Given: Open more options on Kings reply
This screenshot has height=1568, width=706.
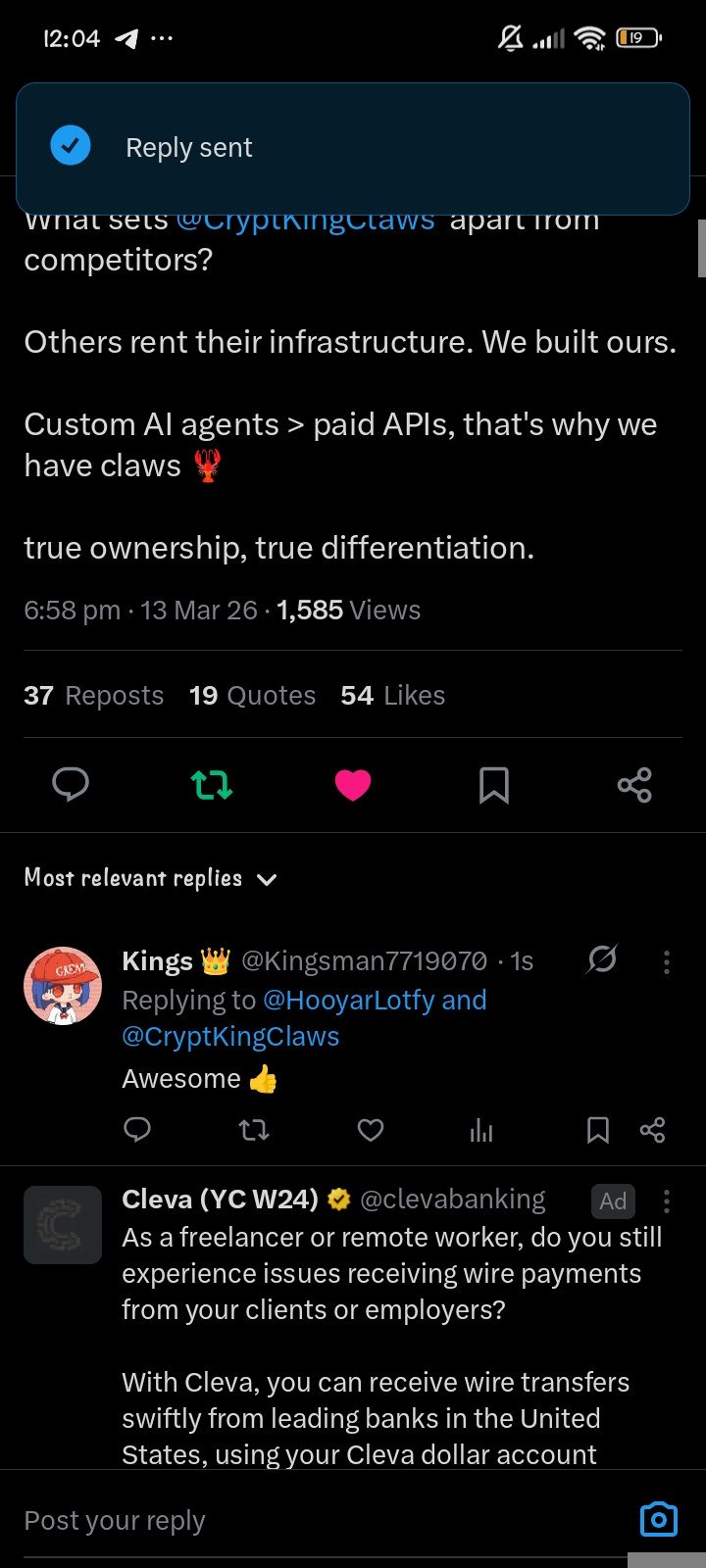Looking at the screenshot, I should [667, 961].
